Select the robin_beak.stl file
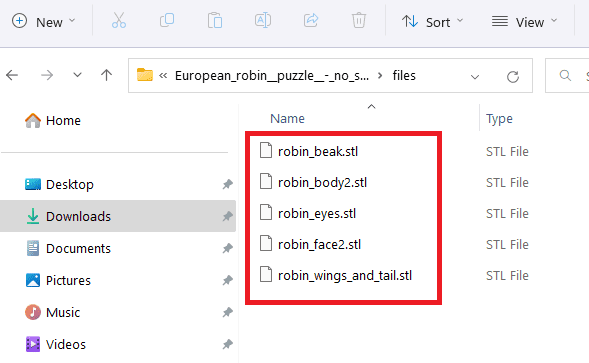This screenshot has height=363, width=589. 318,151
